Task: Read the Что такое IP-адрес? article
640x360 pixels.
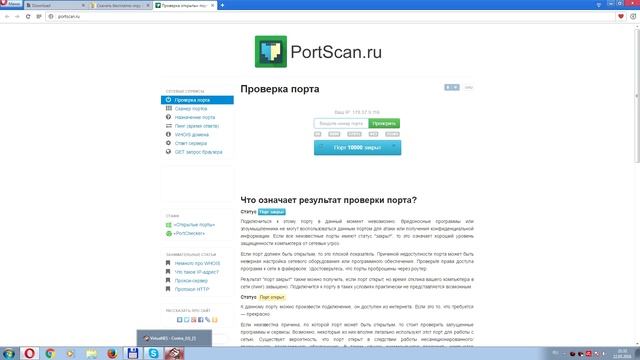Action: pyautogui.click(x=197, y=272)
